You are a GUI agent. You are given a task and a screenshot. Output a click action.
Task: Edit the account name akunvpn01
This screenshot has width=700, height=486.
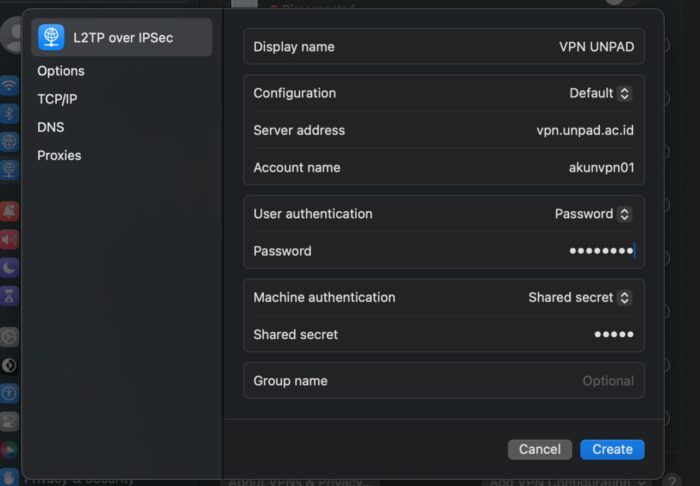[601, 168]
